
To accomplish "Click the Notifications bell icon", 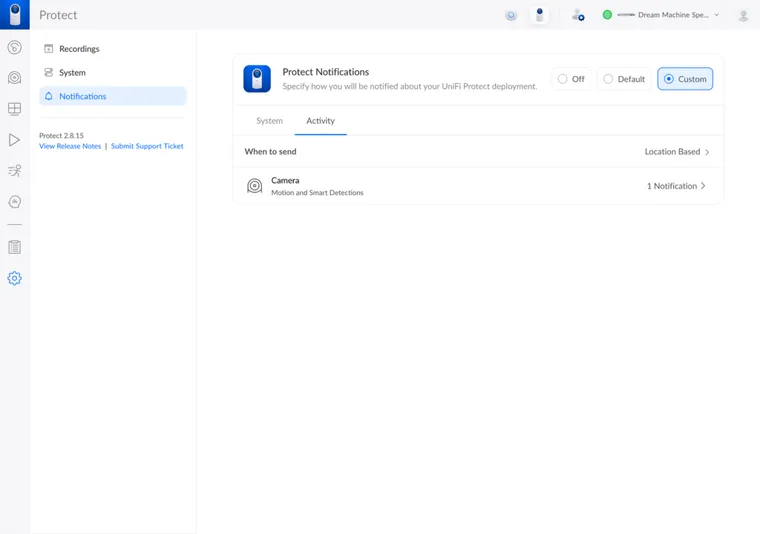I will click(x=48, y=96).
